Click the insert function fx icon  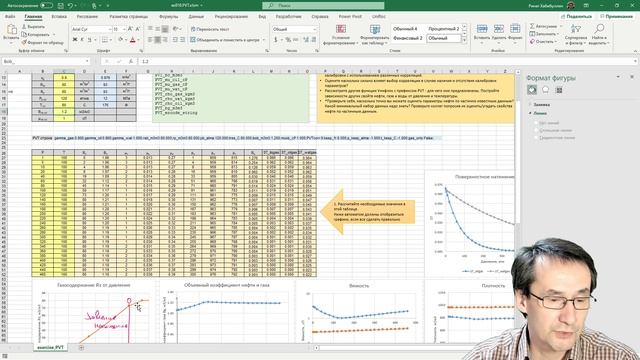(x=131, y=61)
